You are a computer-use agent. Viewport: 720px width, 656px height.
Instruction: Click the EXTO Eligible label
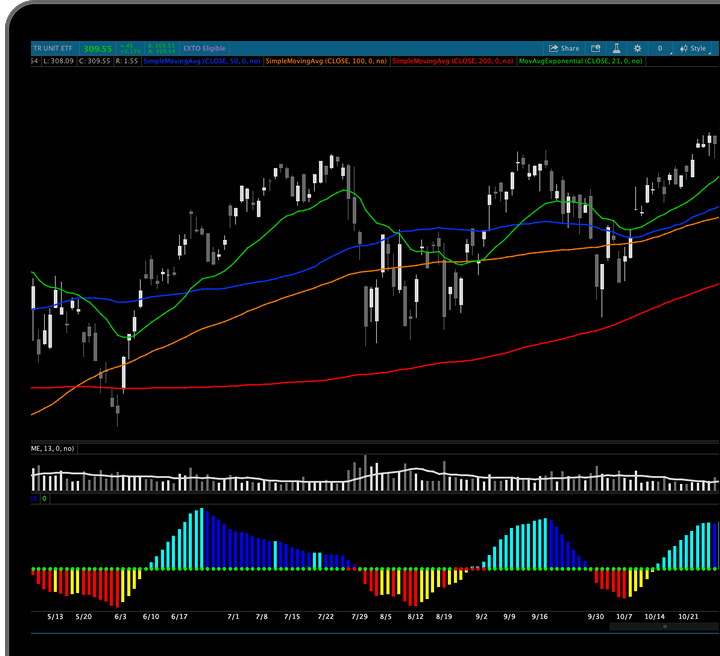pos(204,48)
